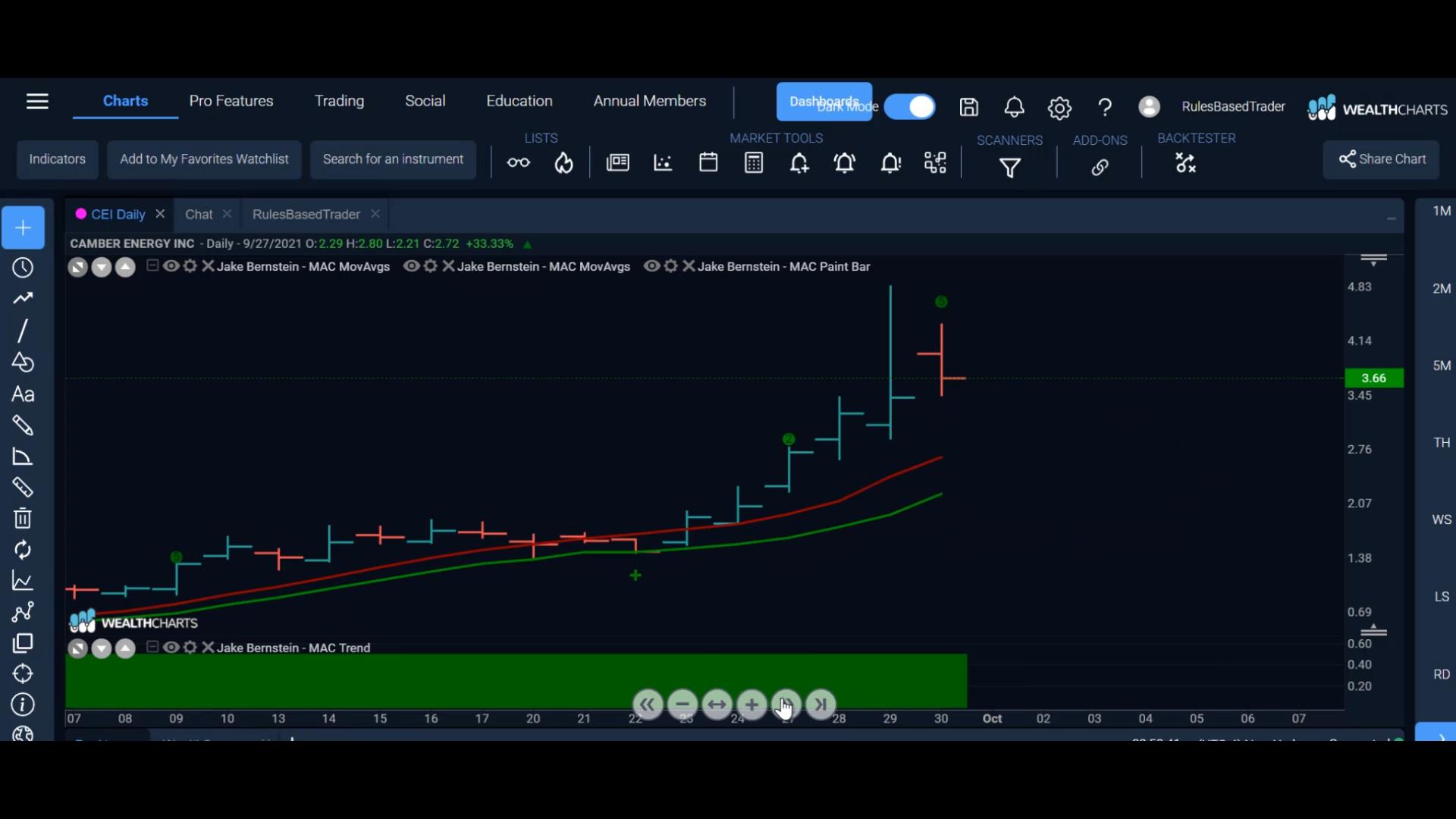Open the scatter chart market tool

click(663, 162)
